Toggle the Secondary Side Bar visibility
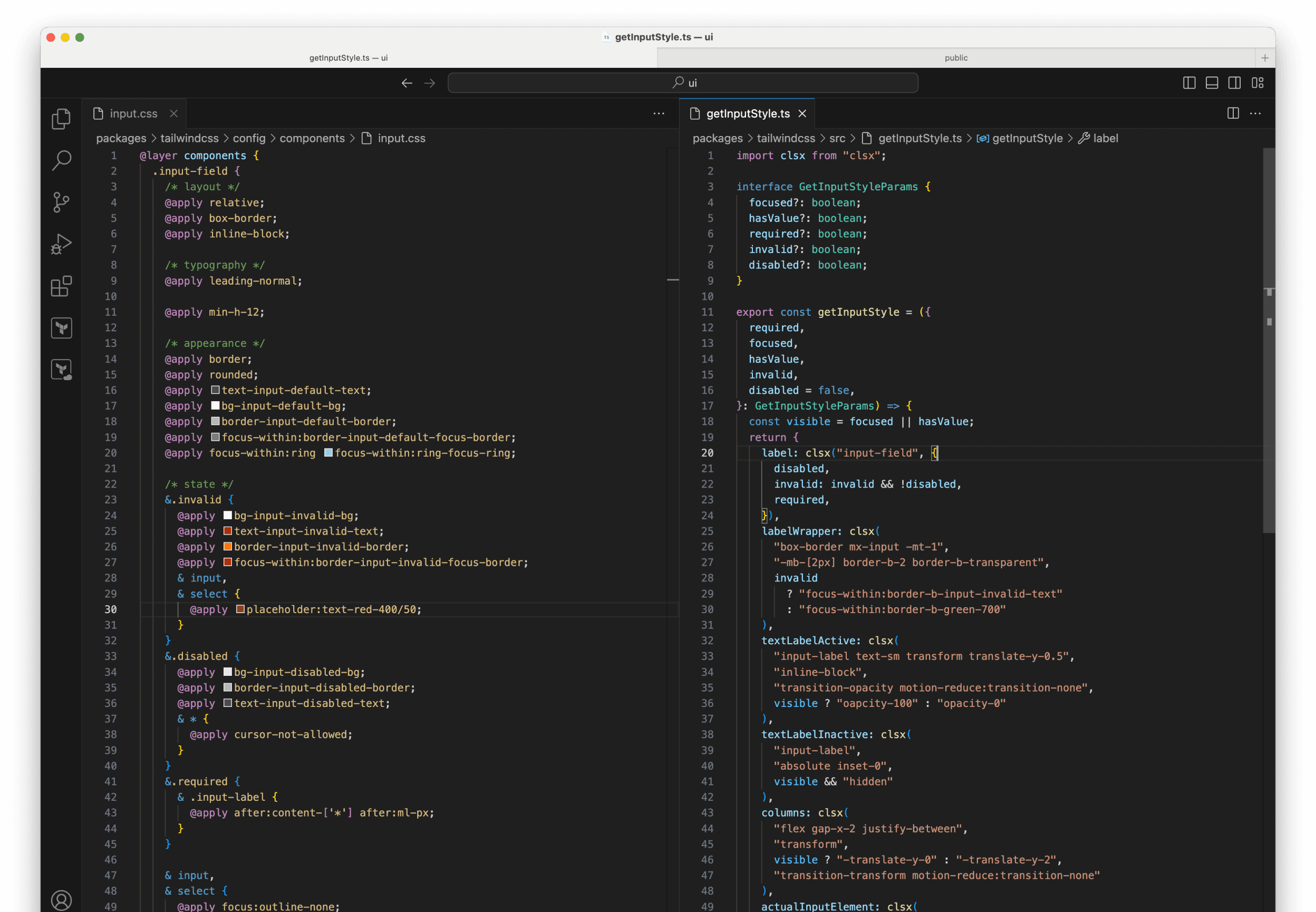 pyautogui.click(x=1234, y=83)
